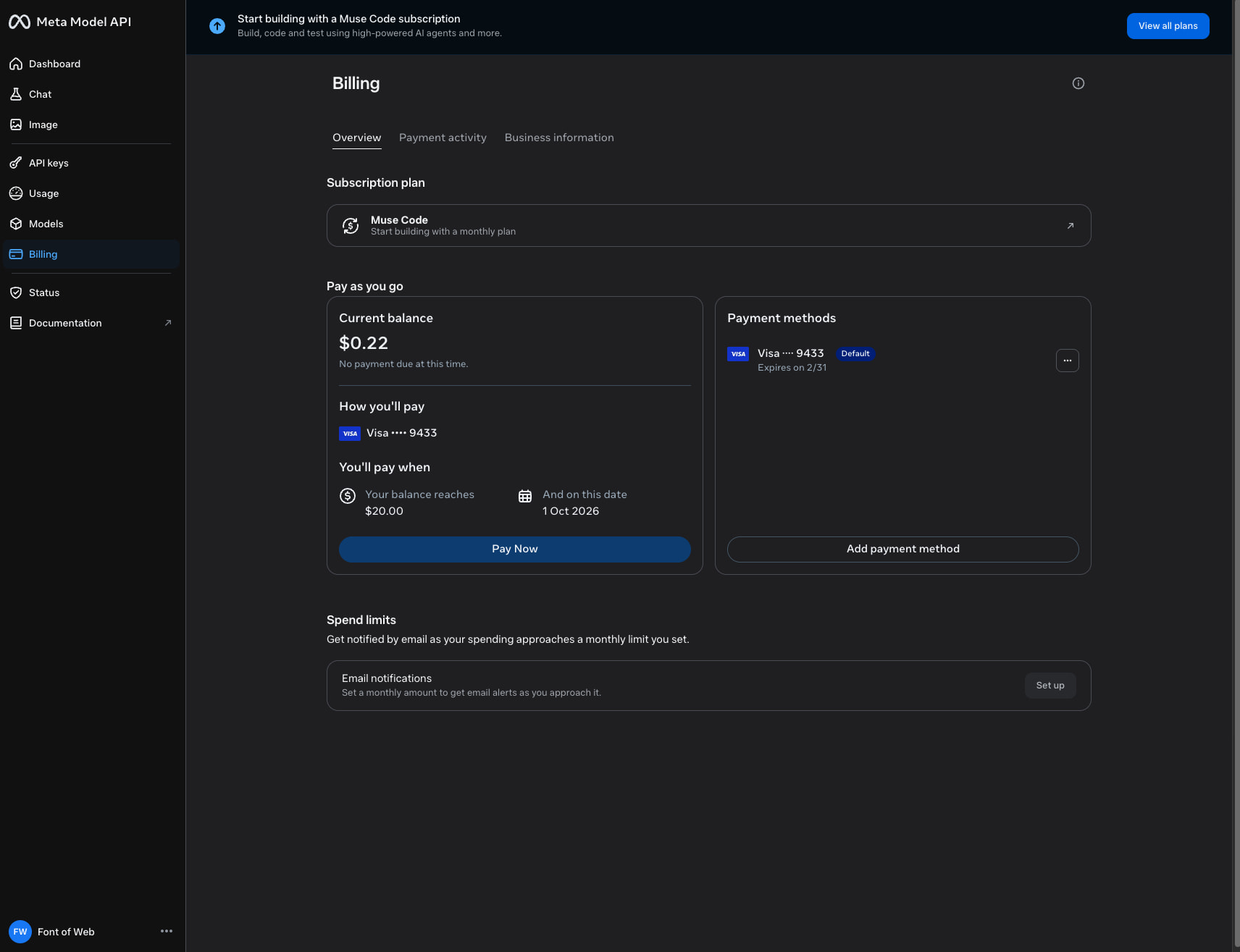Click Add payment method button

pos(903,549)
